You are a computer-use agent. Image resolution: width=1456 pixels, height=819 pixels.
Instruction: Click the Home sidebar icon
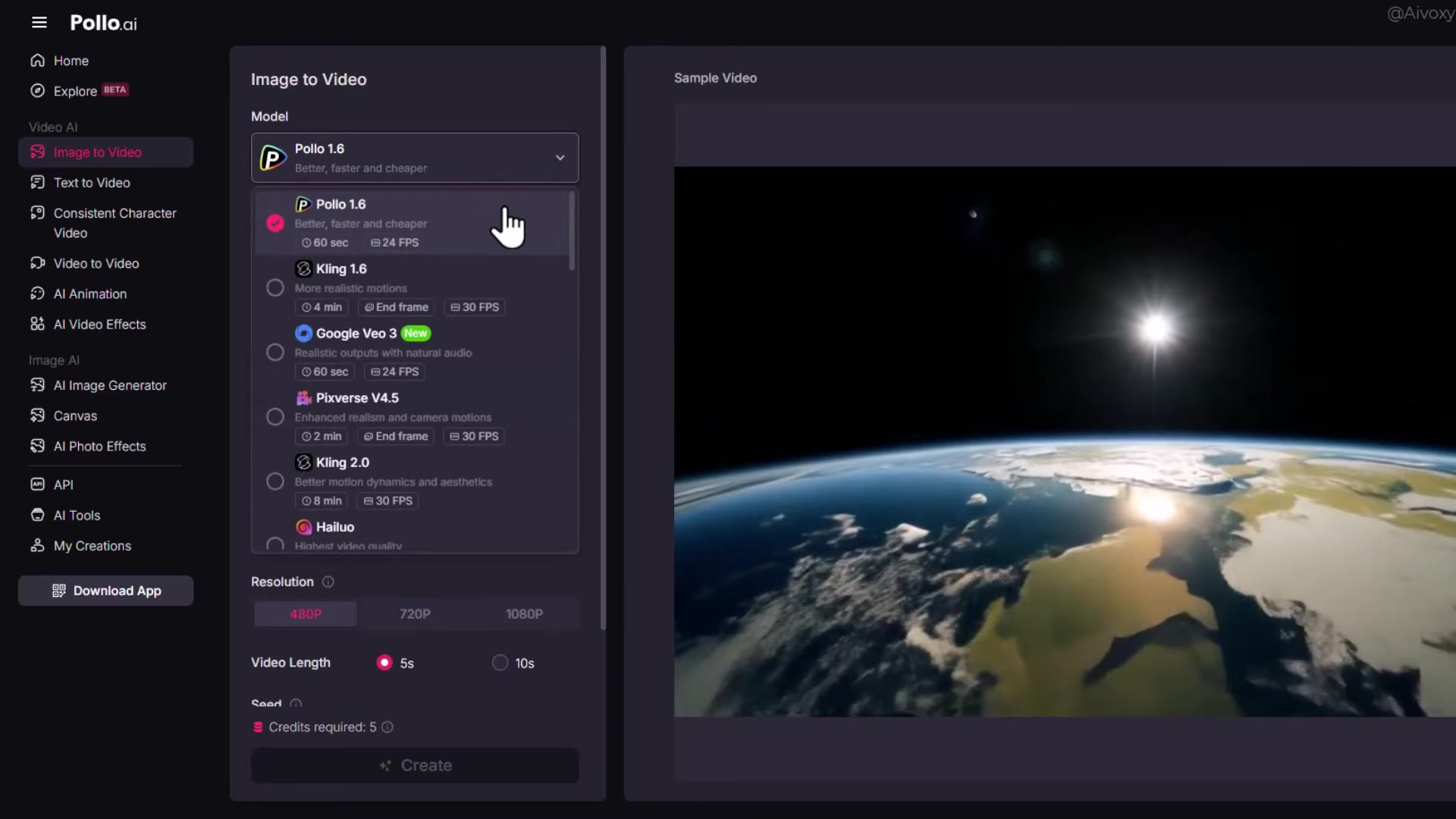point(37,61)
